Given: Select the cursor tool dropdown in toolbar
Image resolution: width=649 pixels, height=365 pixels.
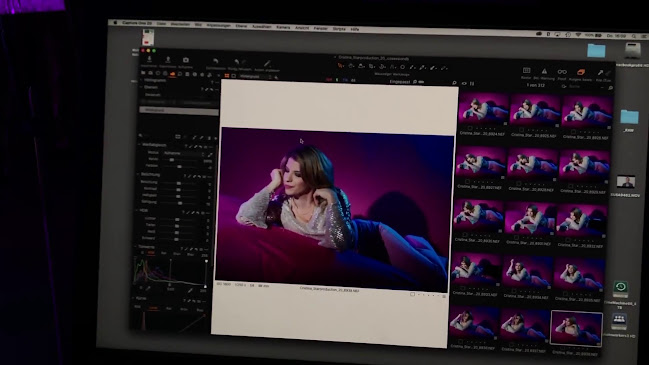Looking at the screenshot, I should 341,66.
